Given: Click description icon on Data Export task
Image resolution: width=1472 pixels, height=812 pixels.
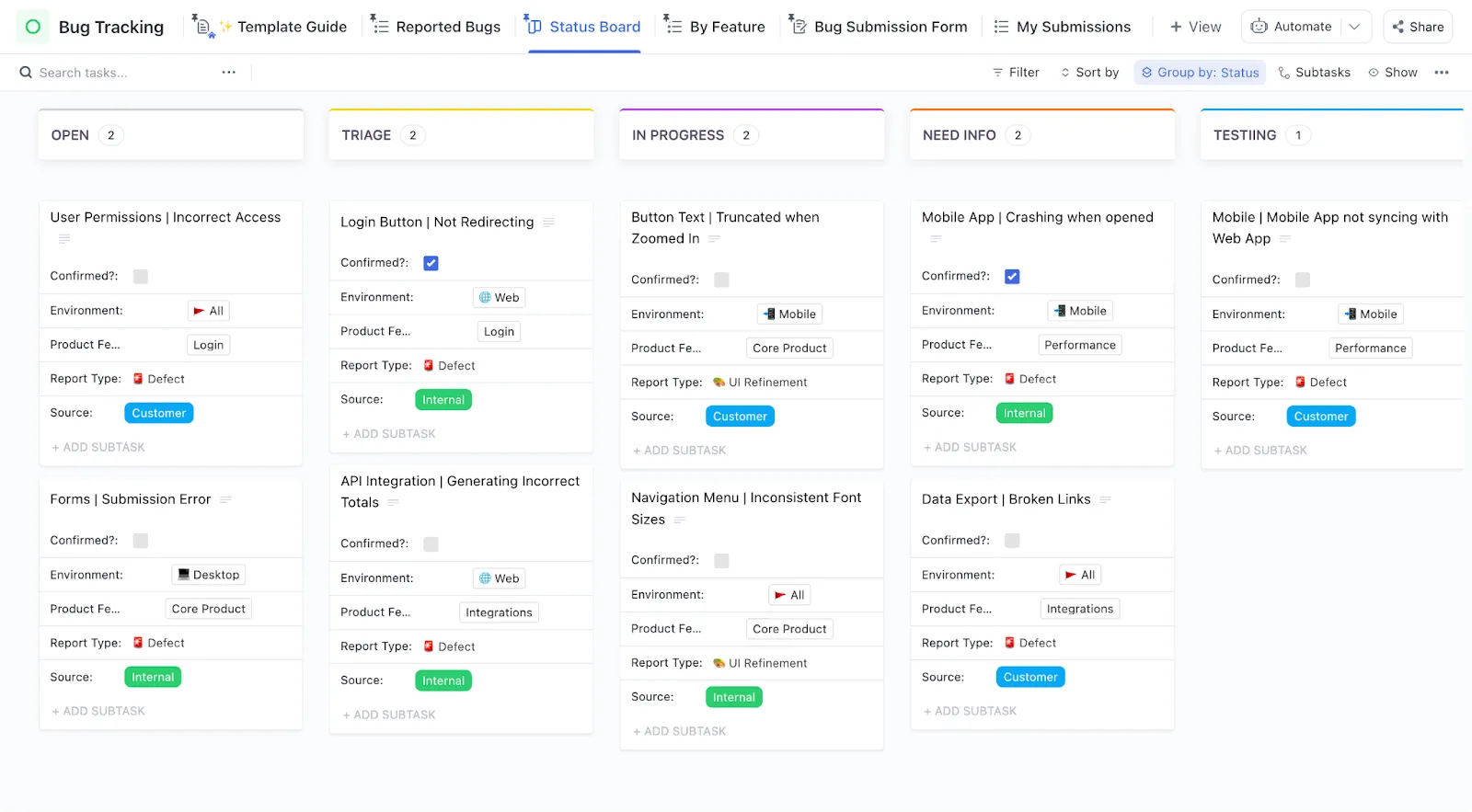Looking at the screenshot, I should 1106,499.
